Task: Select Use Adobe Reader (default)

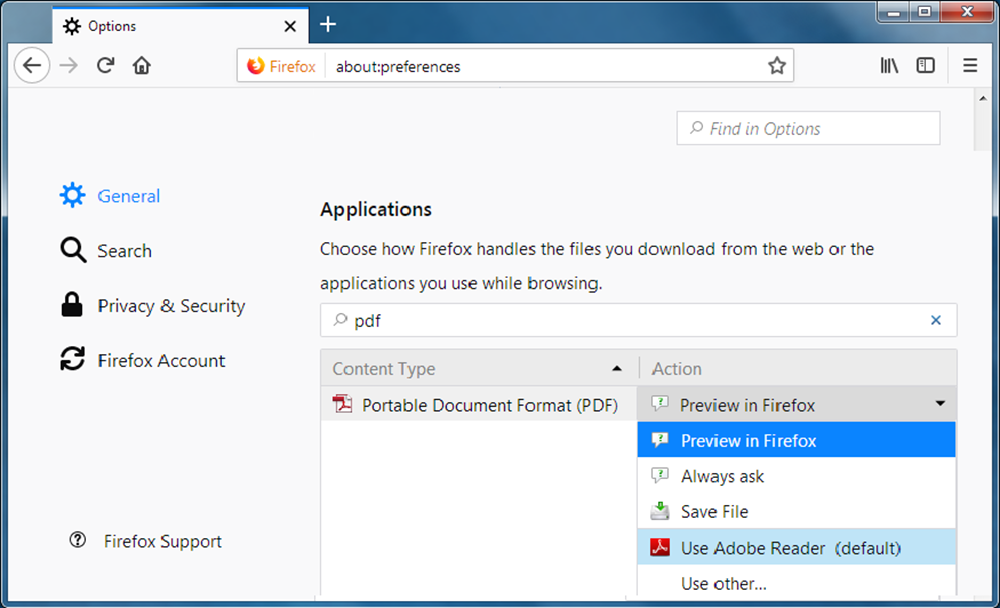Action: 790,548
